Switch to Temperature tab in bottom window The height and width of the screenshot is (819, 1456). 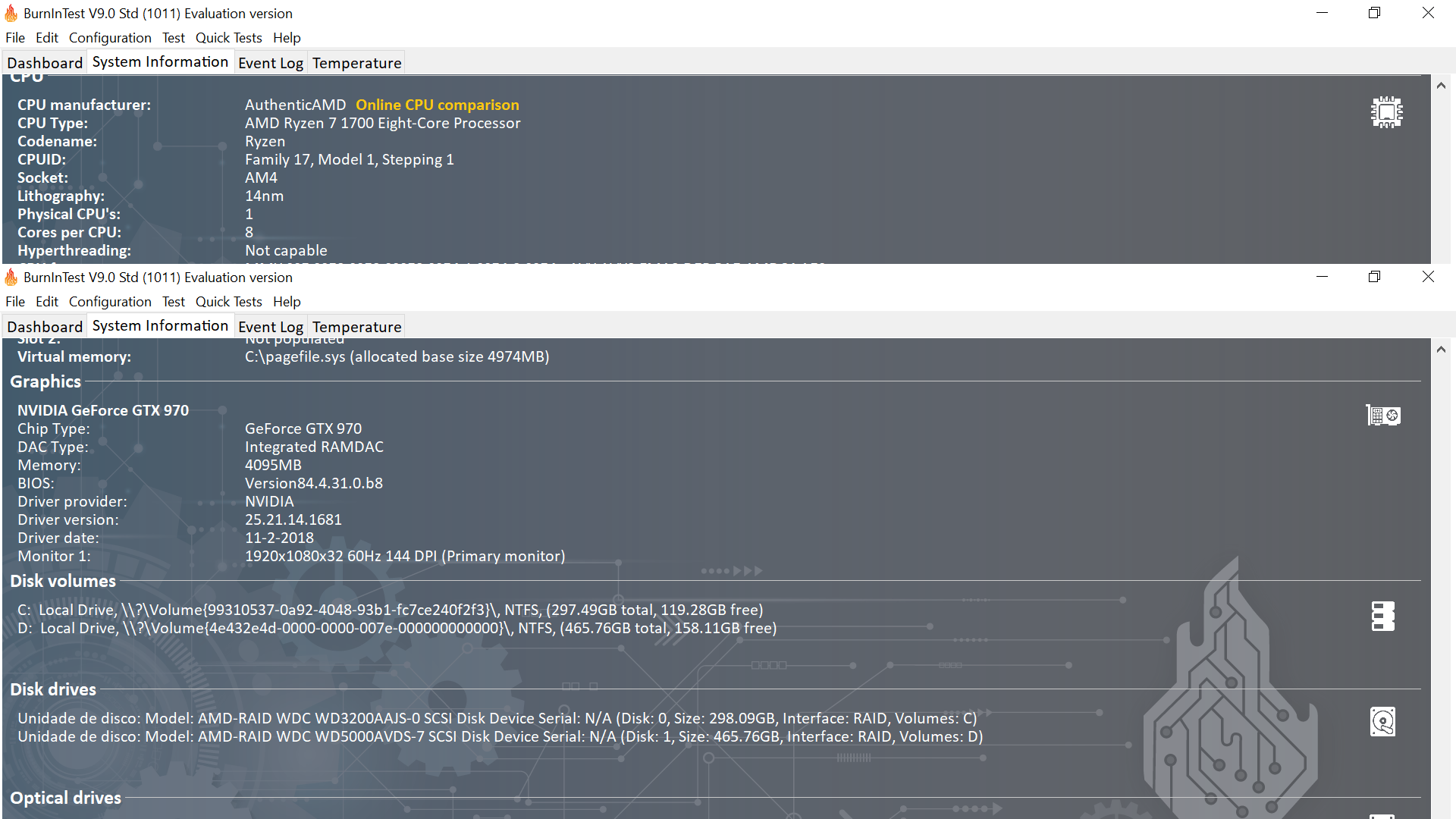[x=356, y=327]
